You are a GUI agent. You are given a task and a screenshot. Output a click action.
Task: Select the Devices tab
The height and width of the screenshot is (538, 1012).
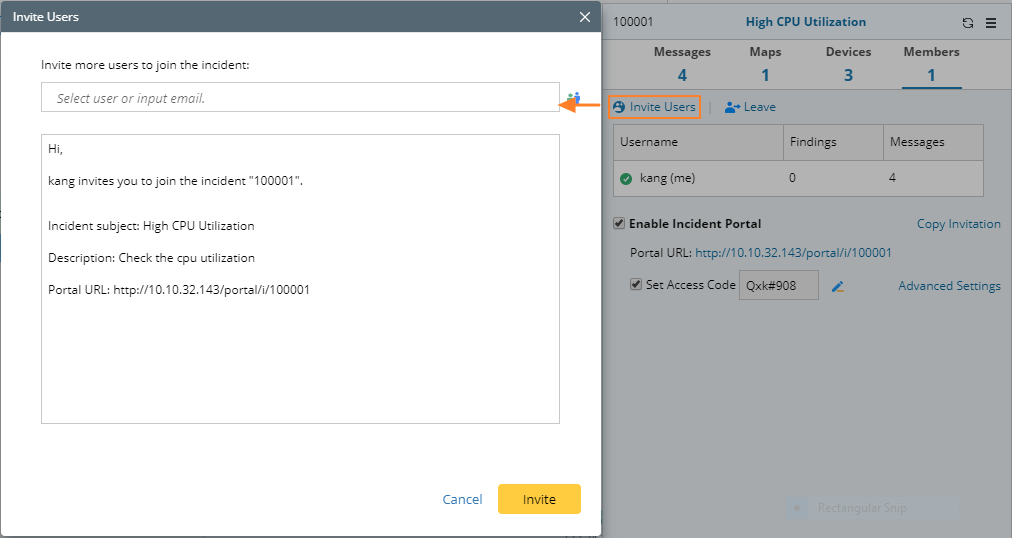(848, 64)
